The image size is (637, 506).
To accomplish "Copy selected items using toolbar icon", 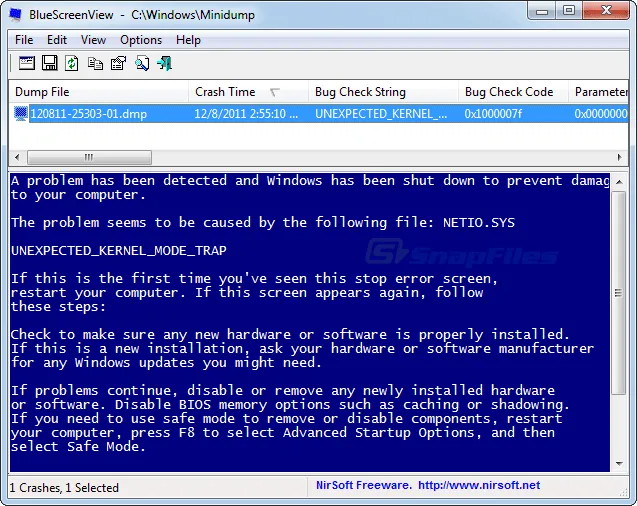I will point(95,63).
